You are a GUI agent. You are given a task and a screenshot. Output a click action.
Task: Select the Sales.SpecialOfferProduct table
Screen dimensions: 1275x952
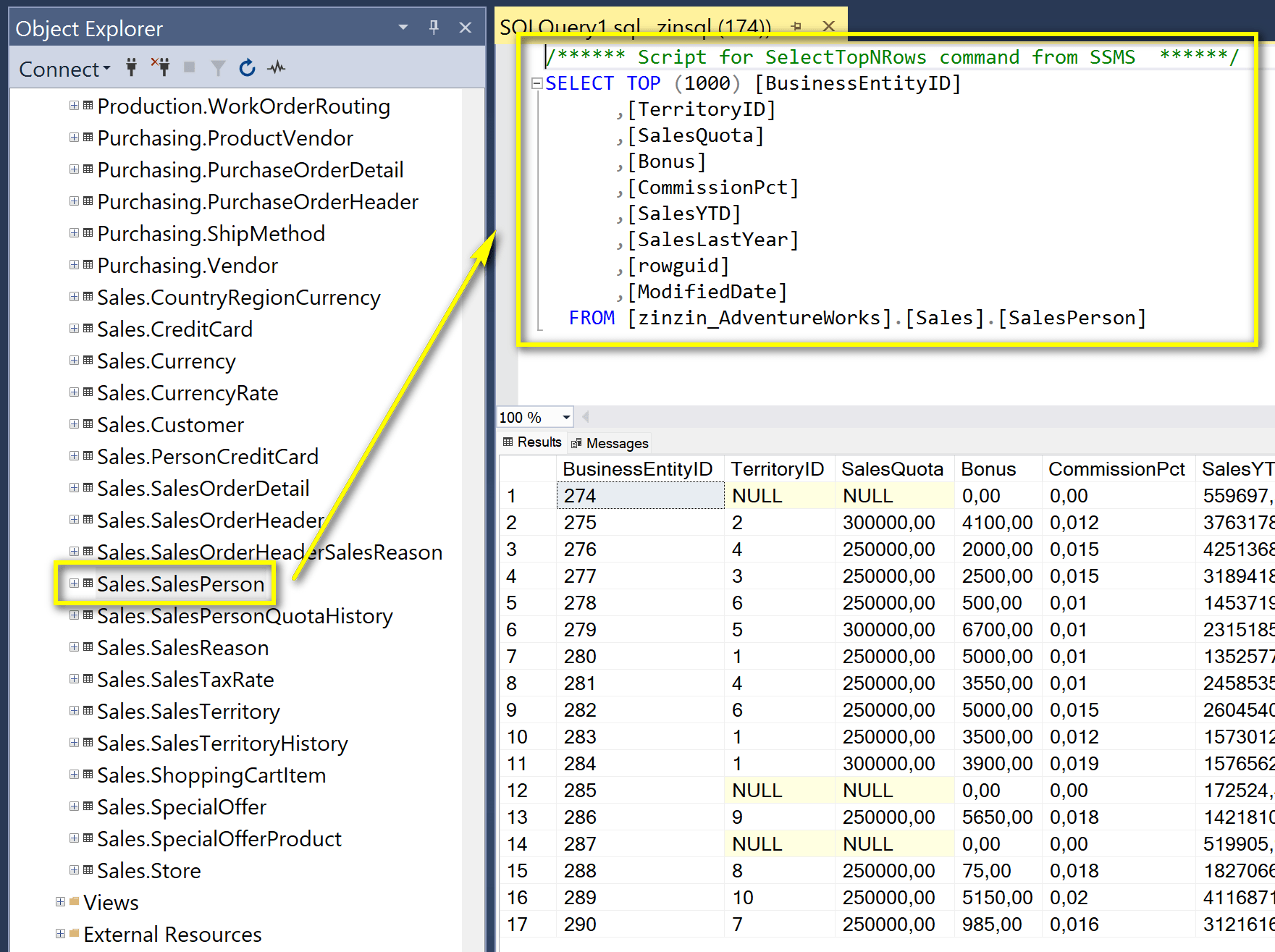coord(219,839)
